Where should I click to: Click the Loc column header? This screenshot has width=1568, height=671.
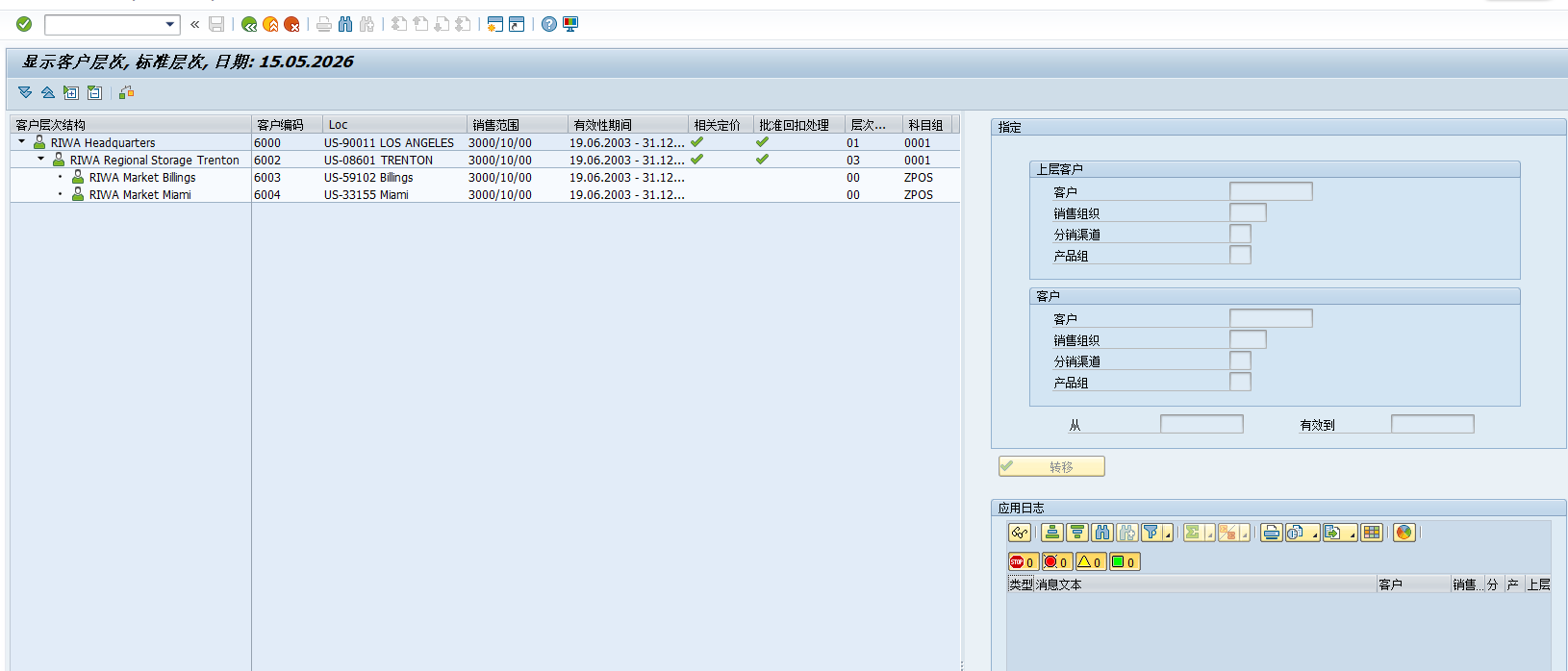coord(394,125)
